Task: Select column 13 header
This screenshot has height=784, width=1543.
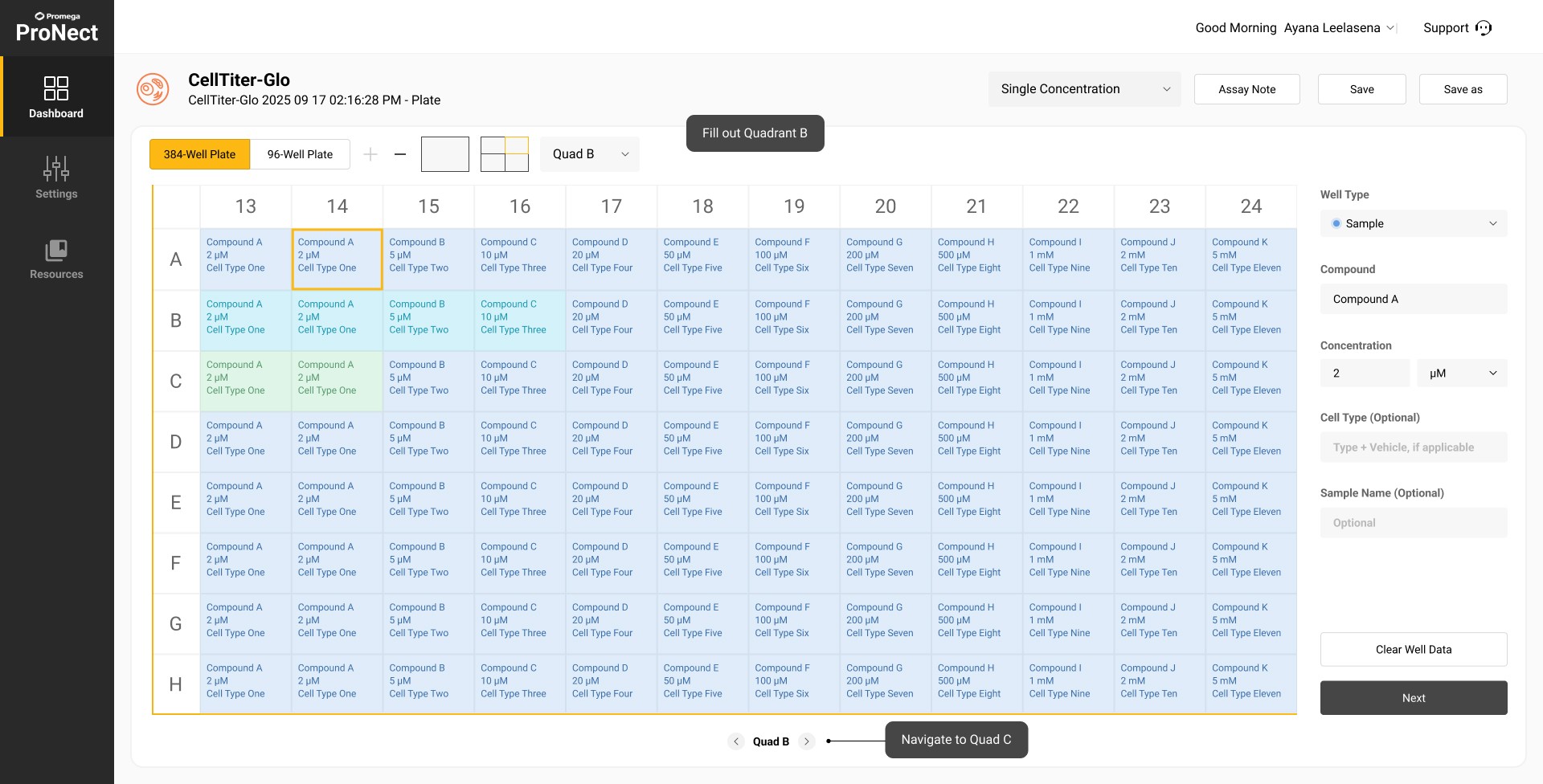Action: (x=246, y=206)
